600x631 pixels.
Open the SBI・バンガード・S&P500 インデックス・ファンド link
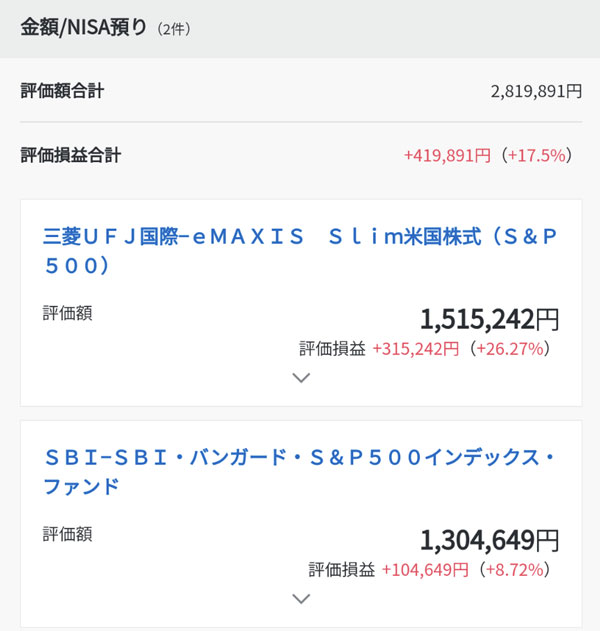click(300, 472)
